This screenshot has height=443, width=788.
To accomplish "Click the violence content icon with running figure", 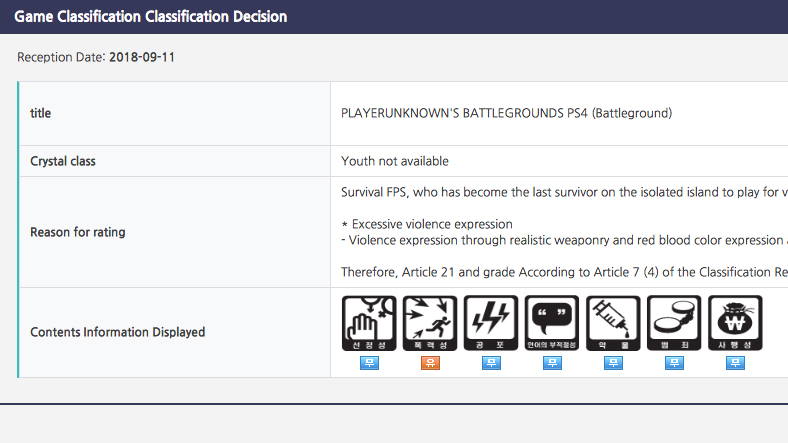I will [430, 323].
